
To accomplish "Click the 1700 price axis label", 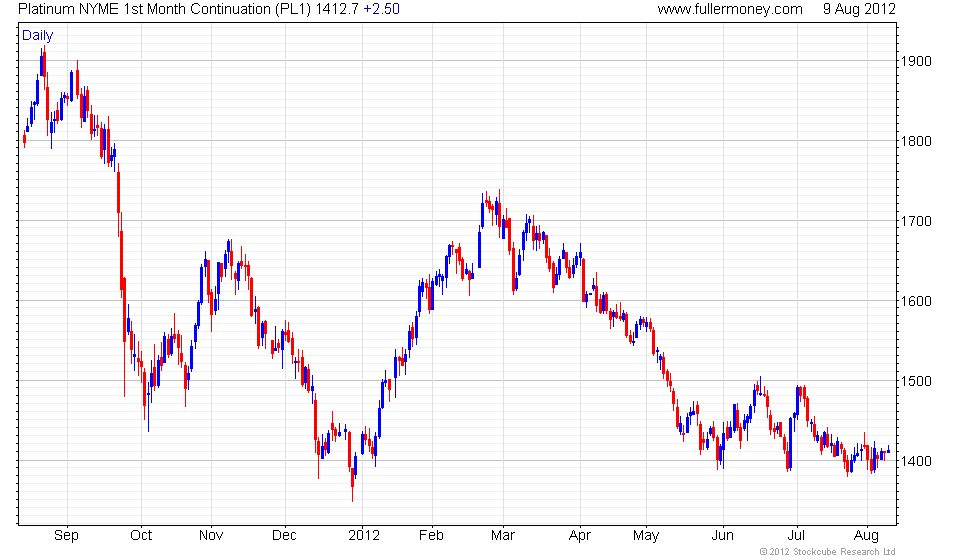I will click(916, 221).
